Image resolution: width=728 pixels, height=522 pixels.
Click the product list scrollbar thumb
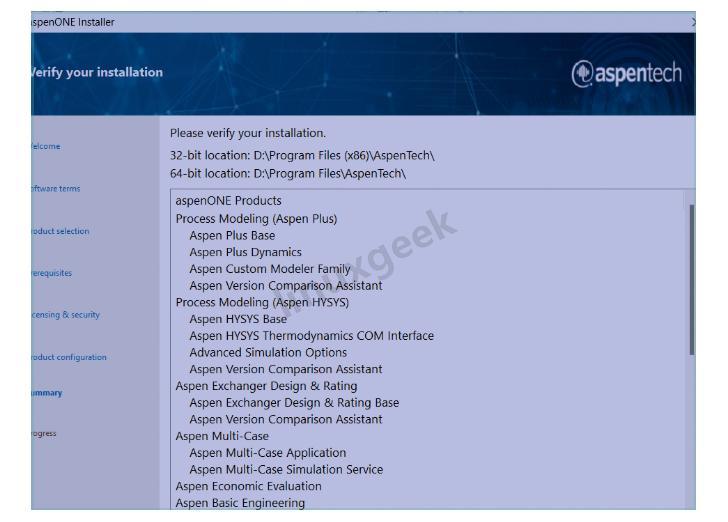click(x=692, y=280)
